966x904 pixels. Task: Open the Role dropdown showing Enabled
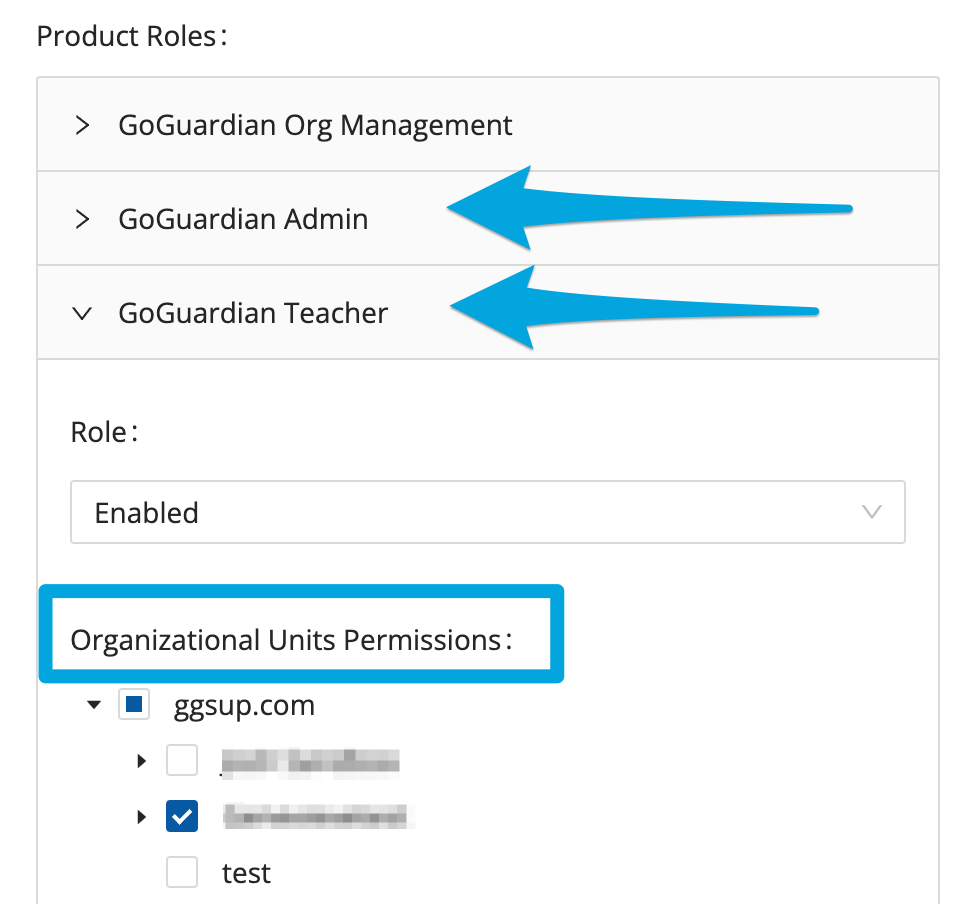click(488, 512)
